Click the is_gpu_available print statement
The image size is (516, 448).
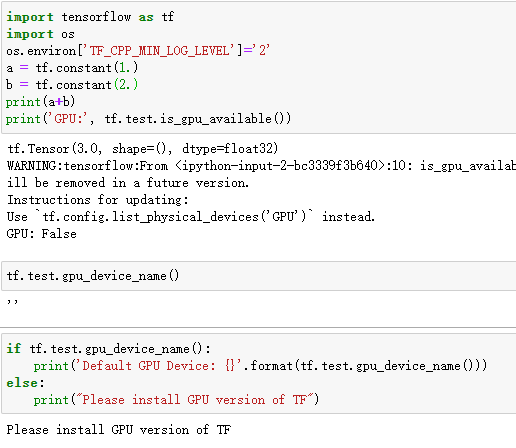pos(148,119)
